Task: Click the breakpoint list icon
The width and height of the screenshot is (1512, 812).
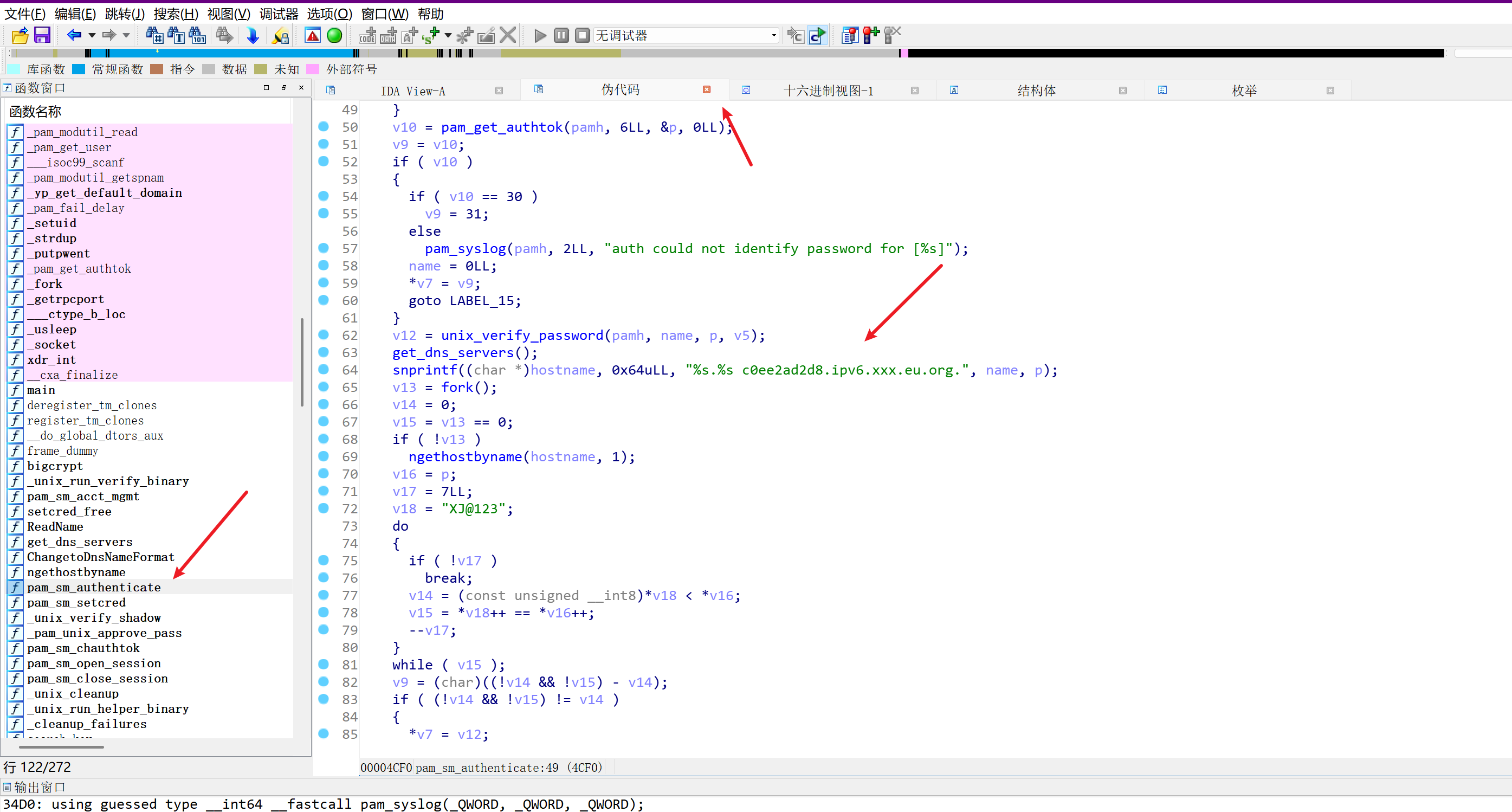Action: [x=849, y=36]
